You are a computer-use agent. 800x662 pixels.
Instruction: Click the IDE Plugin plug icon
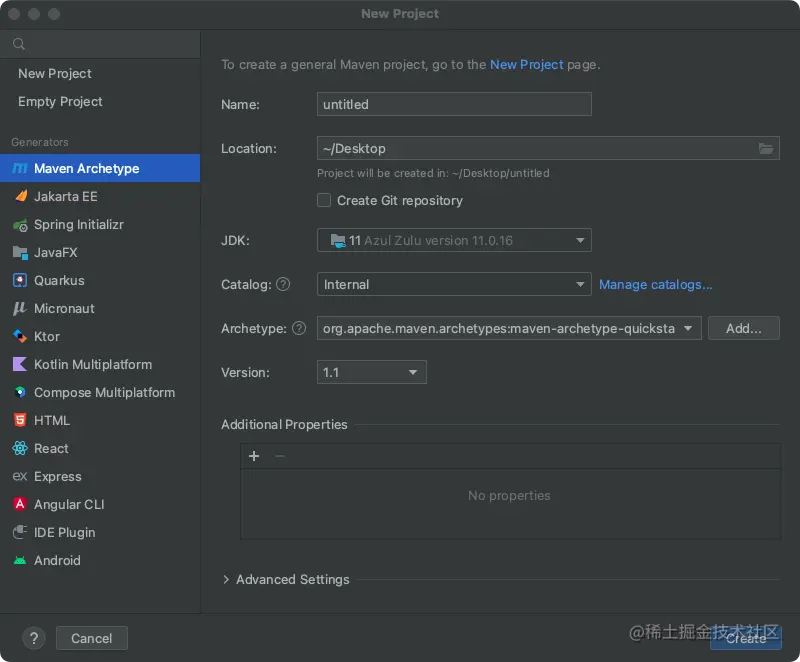(20, 532)
